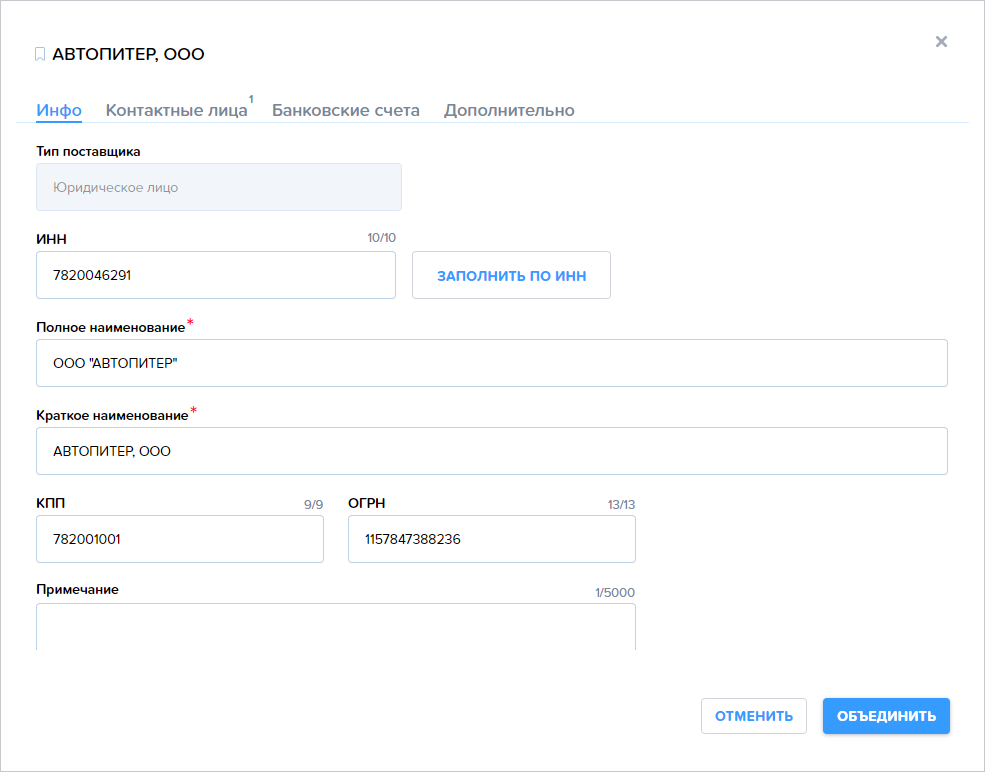The image size is (985, 772).
Task: Click into the ОГРН field
Action: coord(492,539)
